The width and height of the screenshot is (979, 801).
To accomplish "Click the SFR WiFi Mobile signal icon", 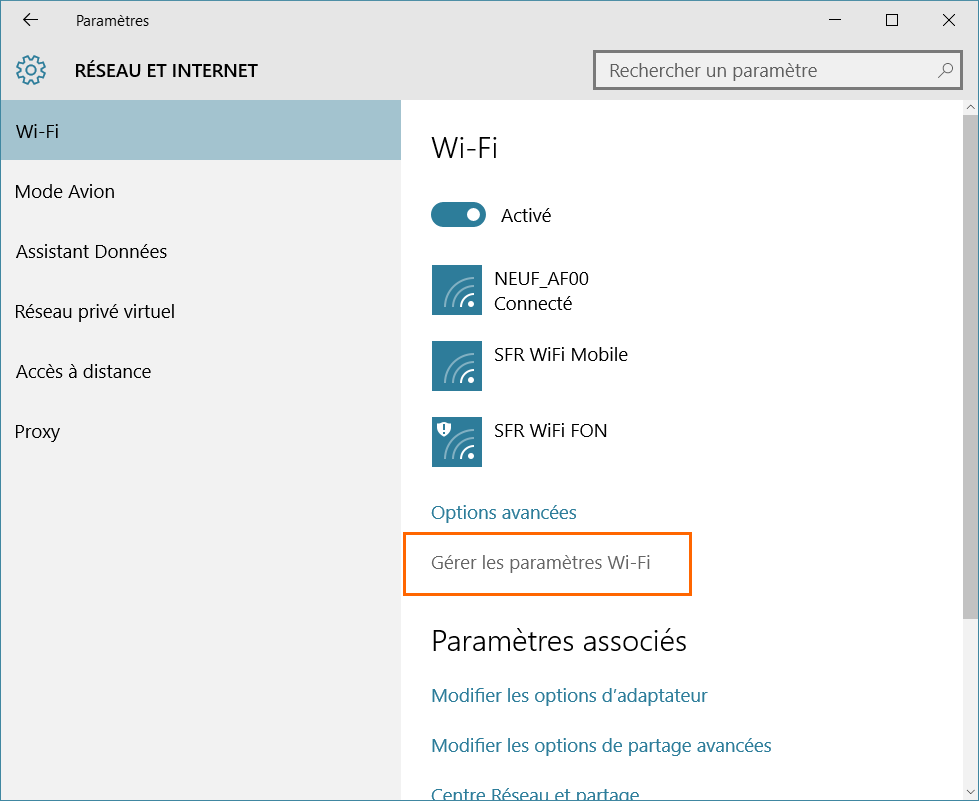I will (457, 366).
